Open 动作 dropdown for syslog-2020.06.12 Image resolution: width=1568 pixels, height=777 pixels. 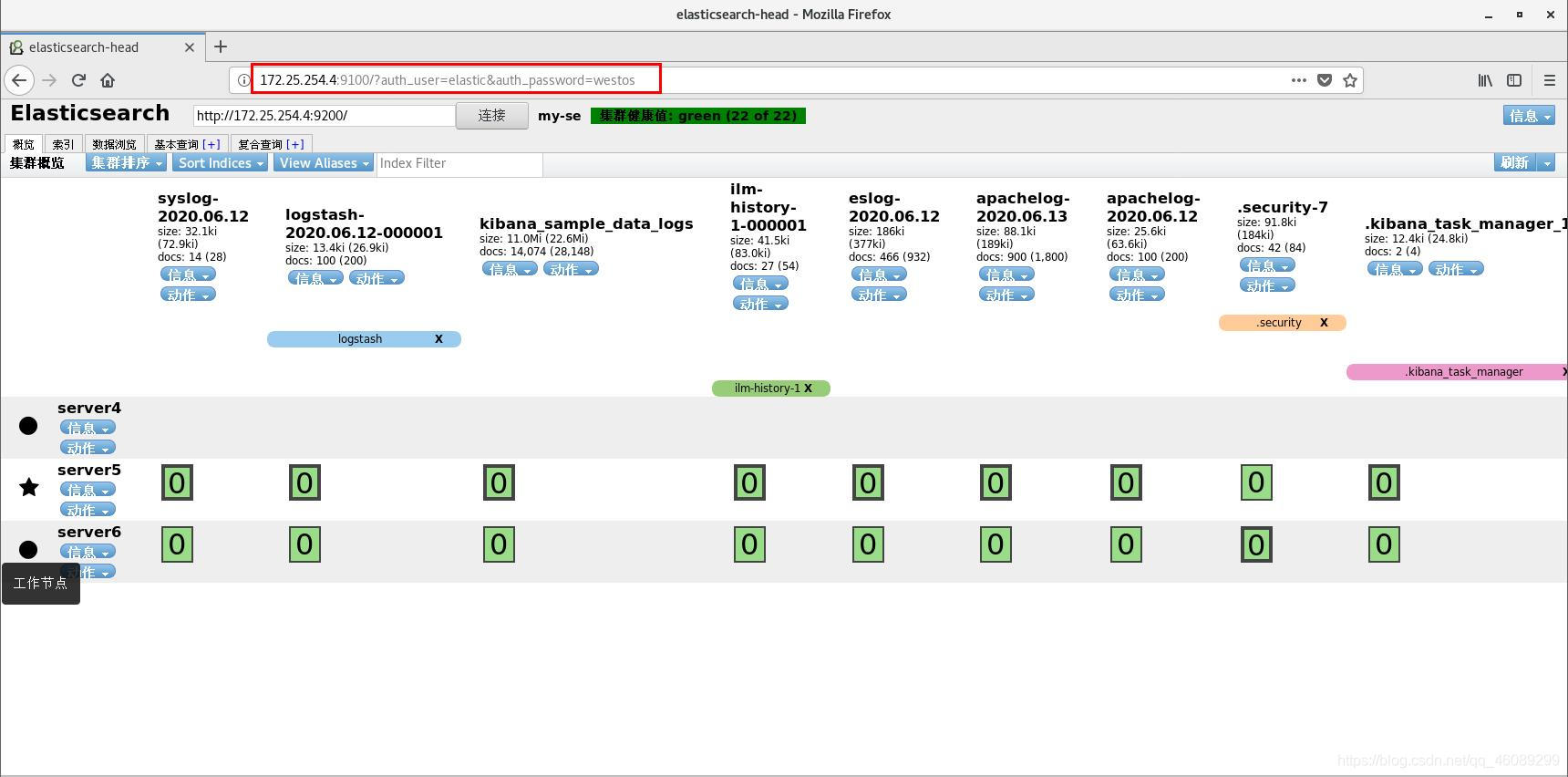tap(188, 295)
